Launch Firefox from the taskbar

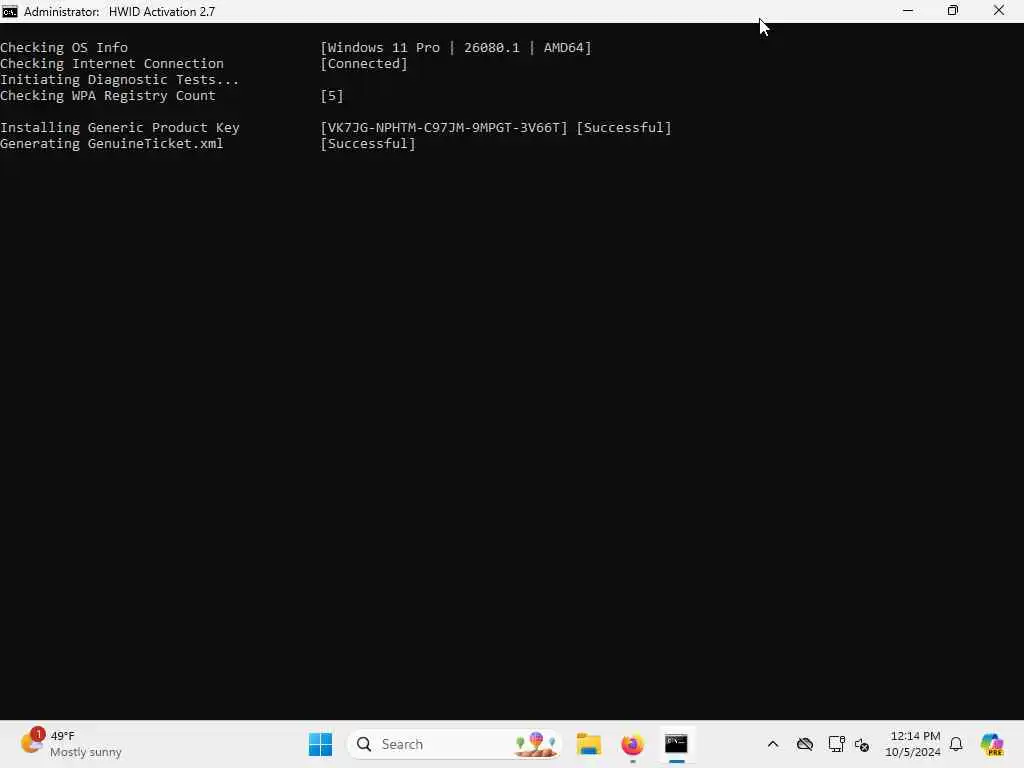632,744
